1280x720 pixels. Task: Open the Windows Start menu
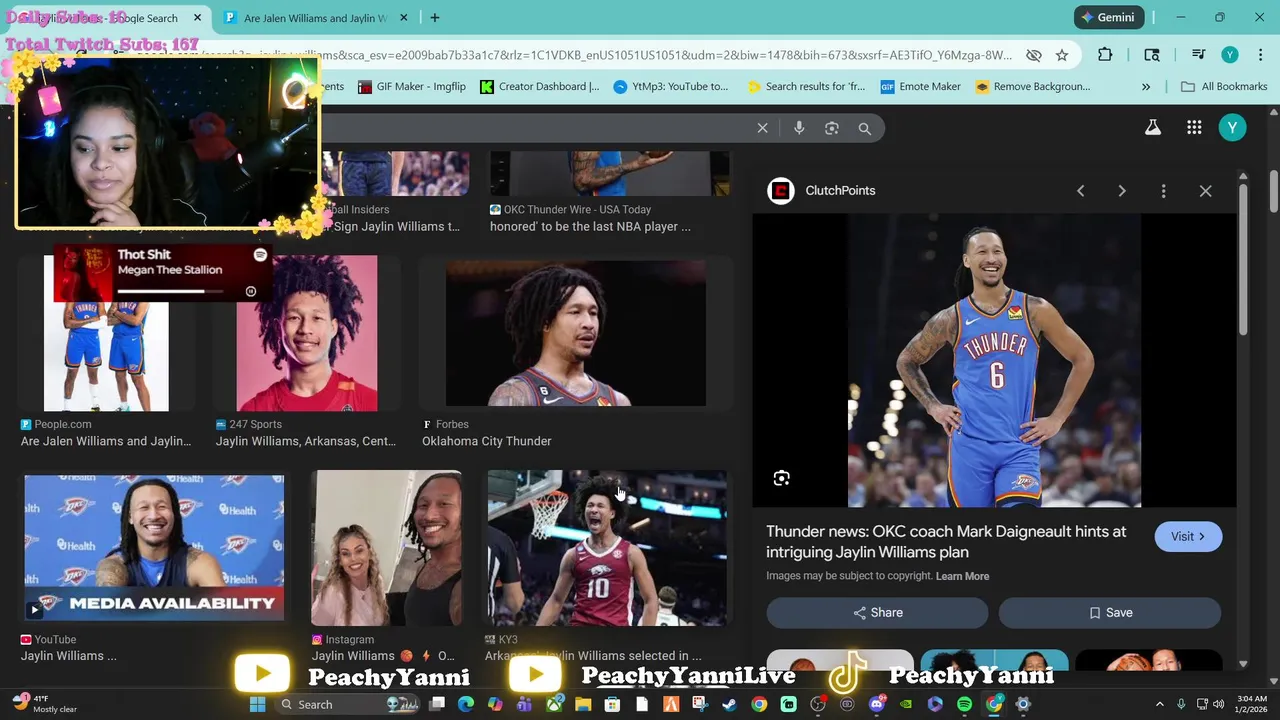coord(257,704)
